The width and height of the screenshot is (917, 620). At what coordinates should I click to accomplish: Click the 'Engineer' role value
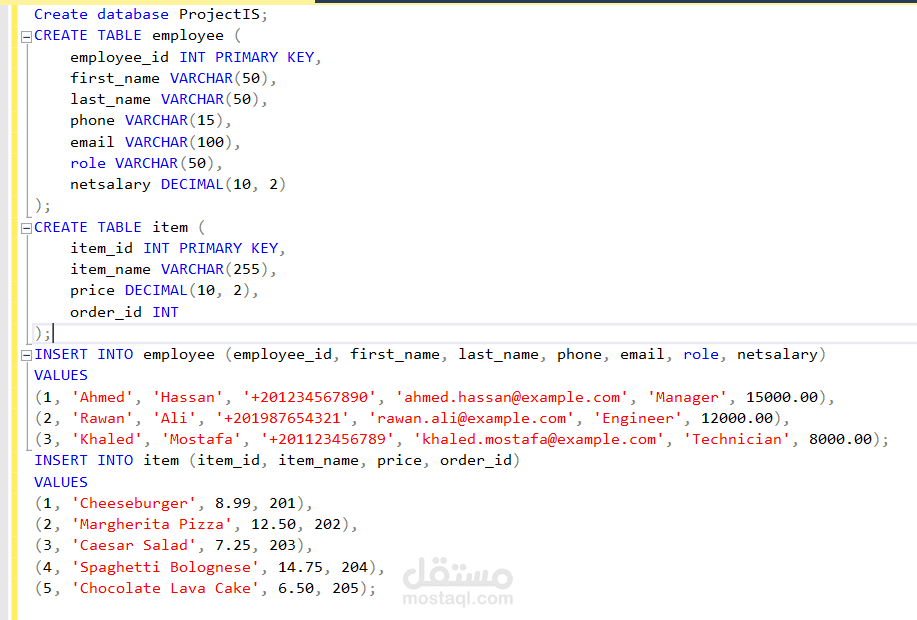637,419
